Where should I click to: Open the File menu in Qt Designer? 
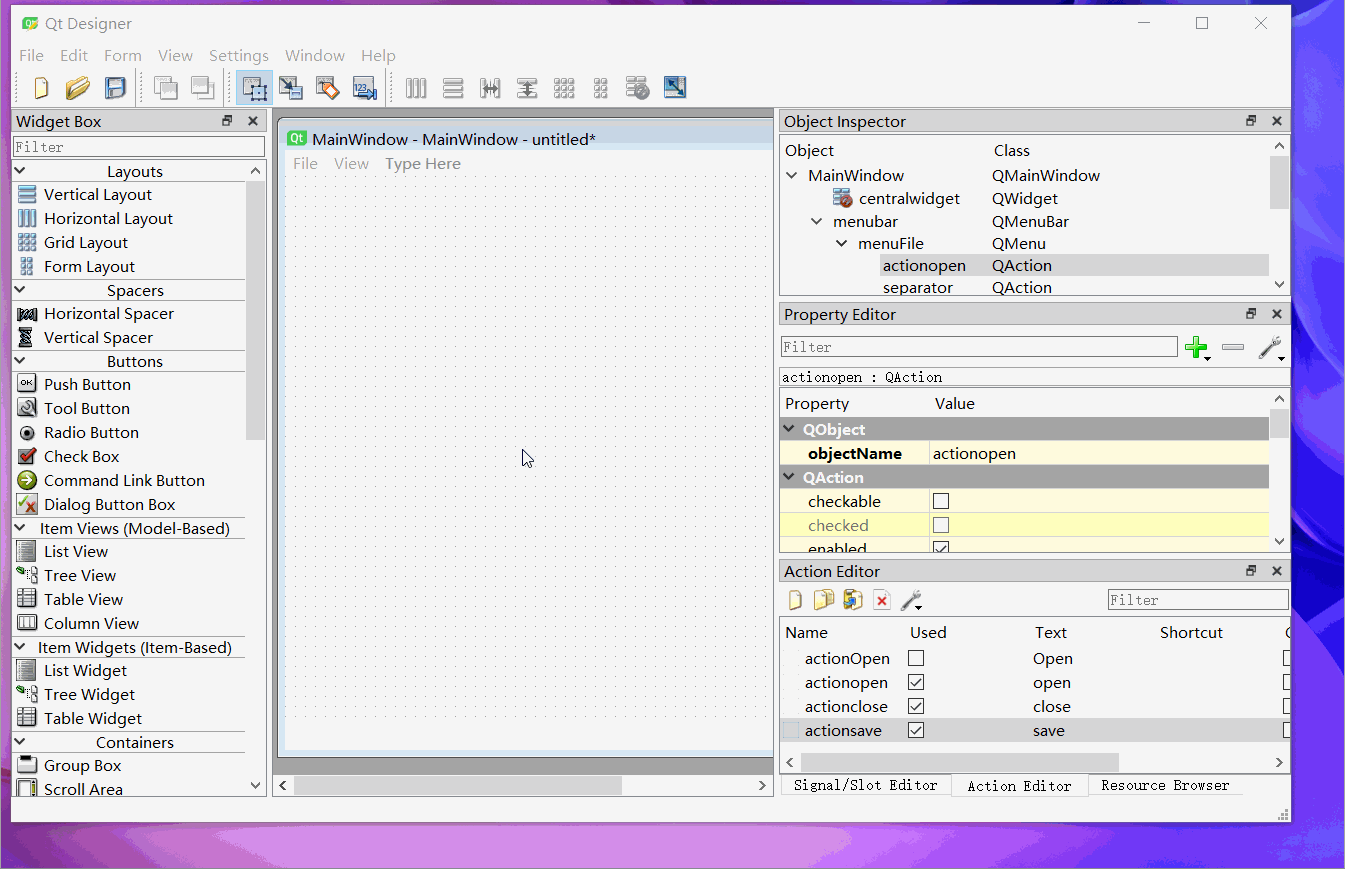pos(32,56)
